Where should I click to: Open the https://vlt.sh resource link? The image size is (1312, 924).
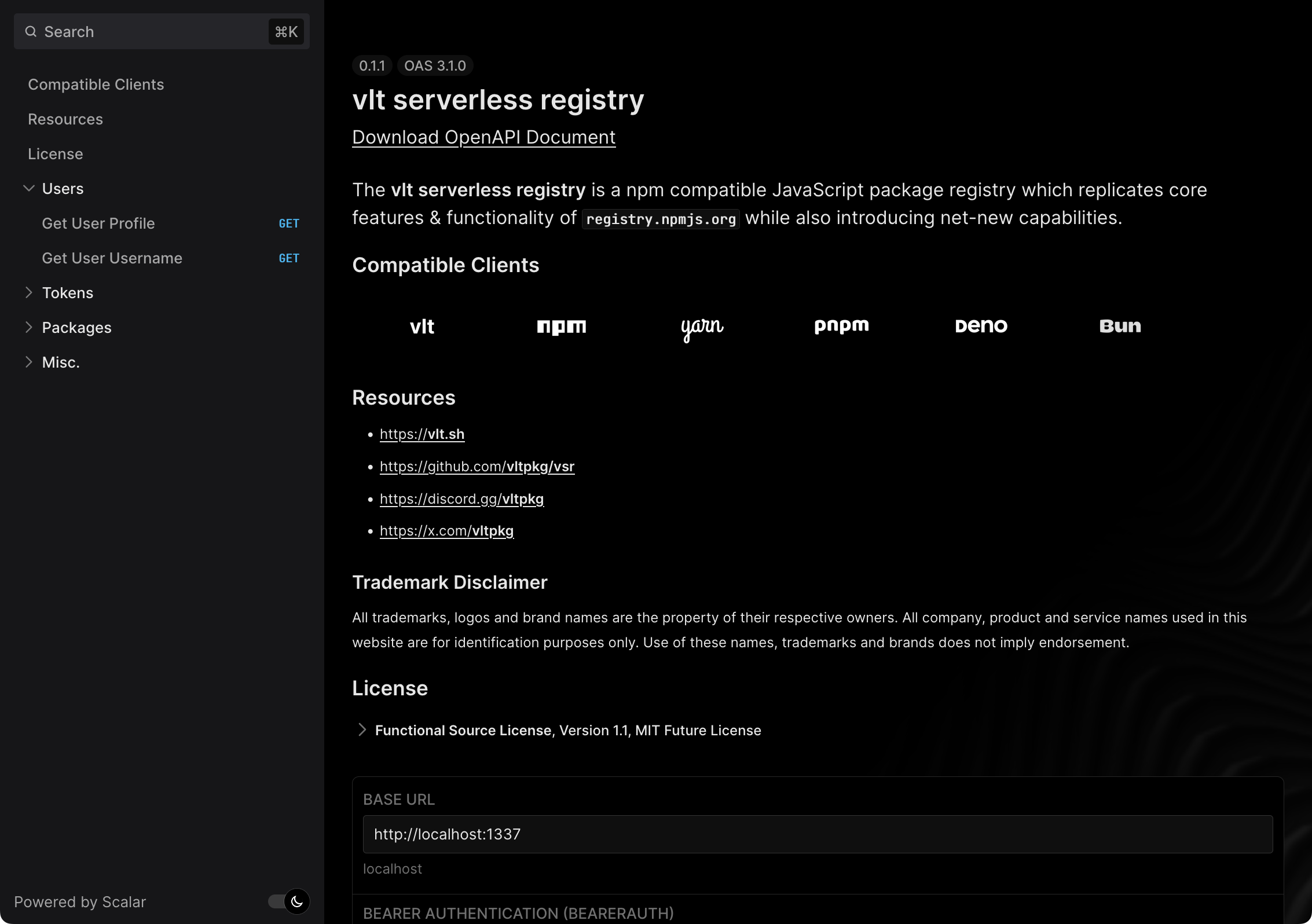coord(422,434)
